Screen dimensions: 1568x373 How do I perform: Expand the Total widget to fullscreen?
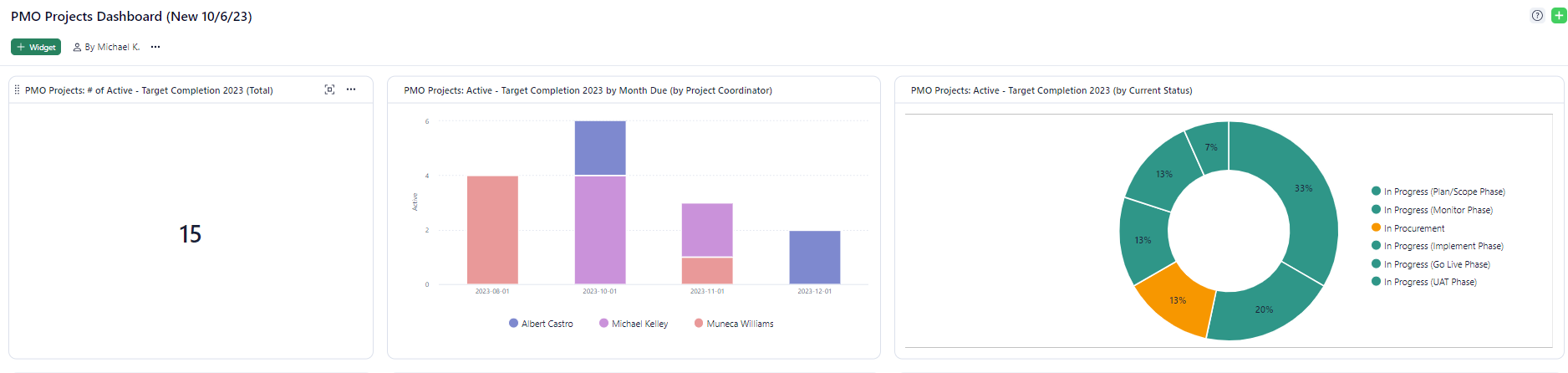tap(329, 89)
